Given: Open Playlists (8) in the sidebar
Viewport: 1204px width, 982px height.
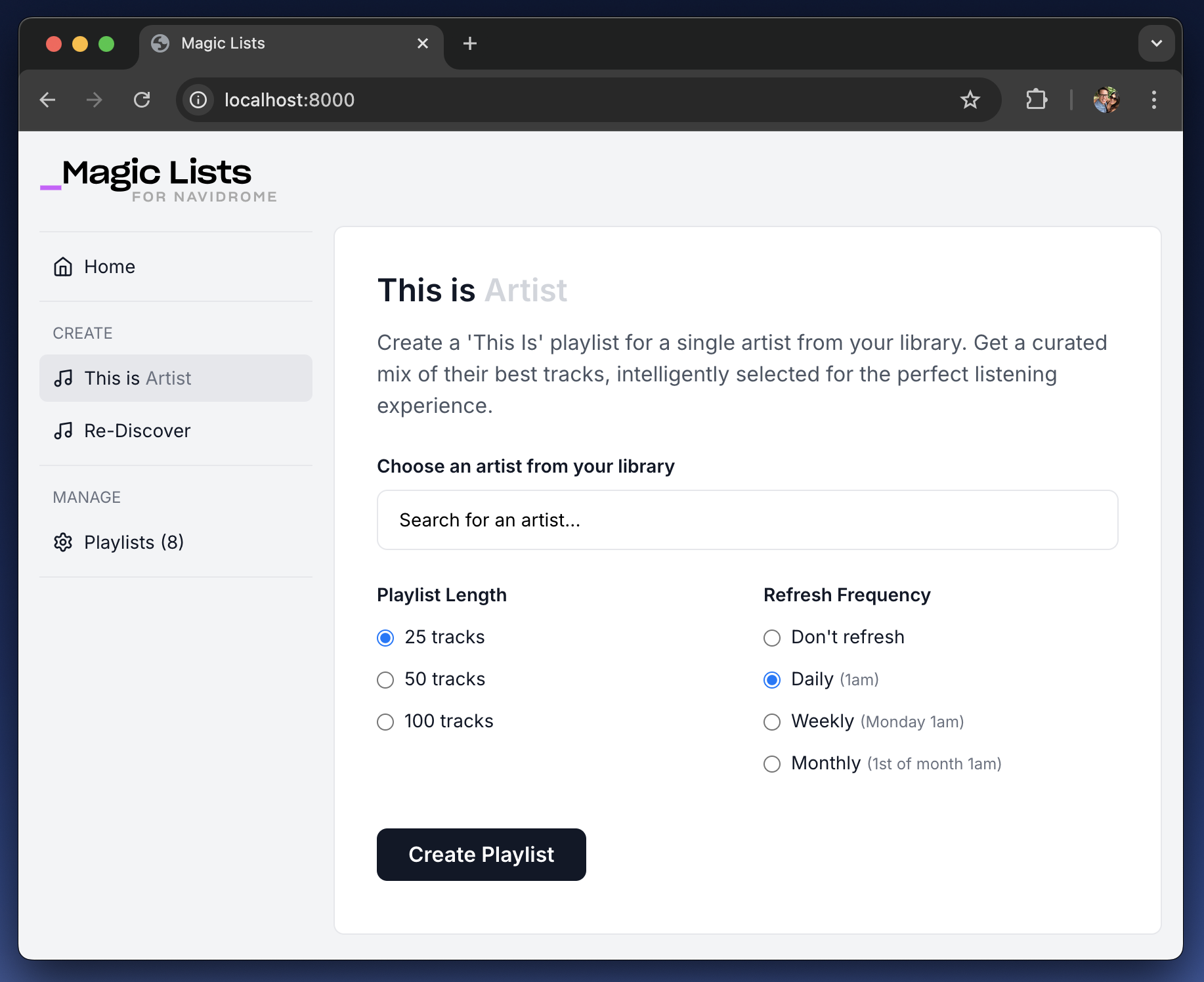Looking at the screenshot, I should point(176,542).
